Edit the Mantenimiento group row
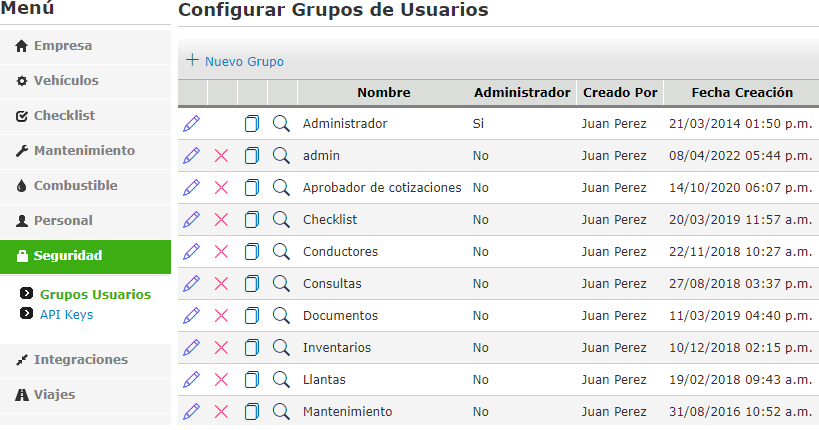The image size is (819, 430). [192, 412]
